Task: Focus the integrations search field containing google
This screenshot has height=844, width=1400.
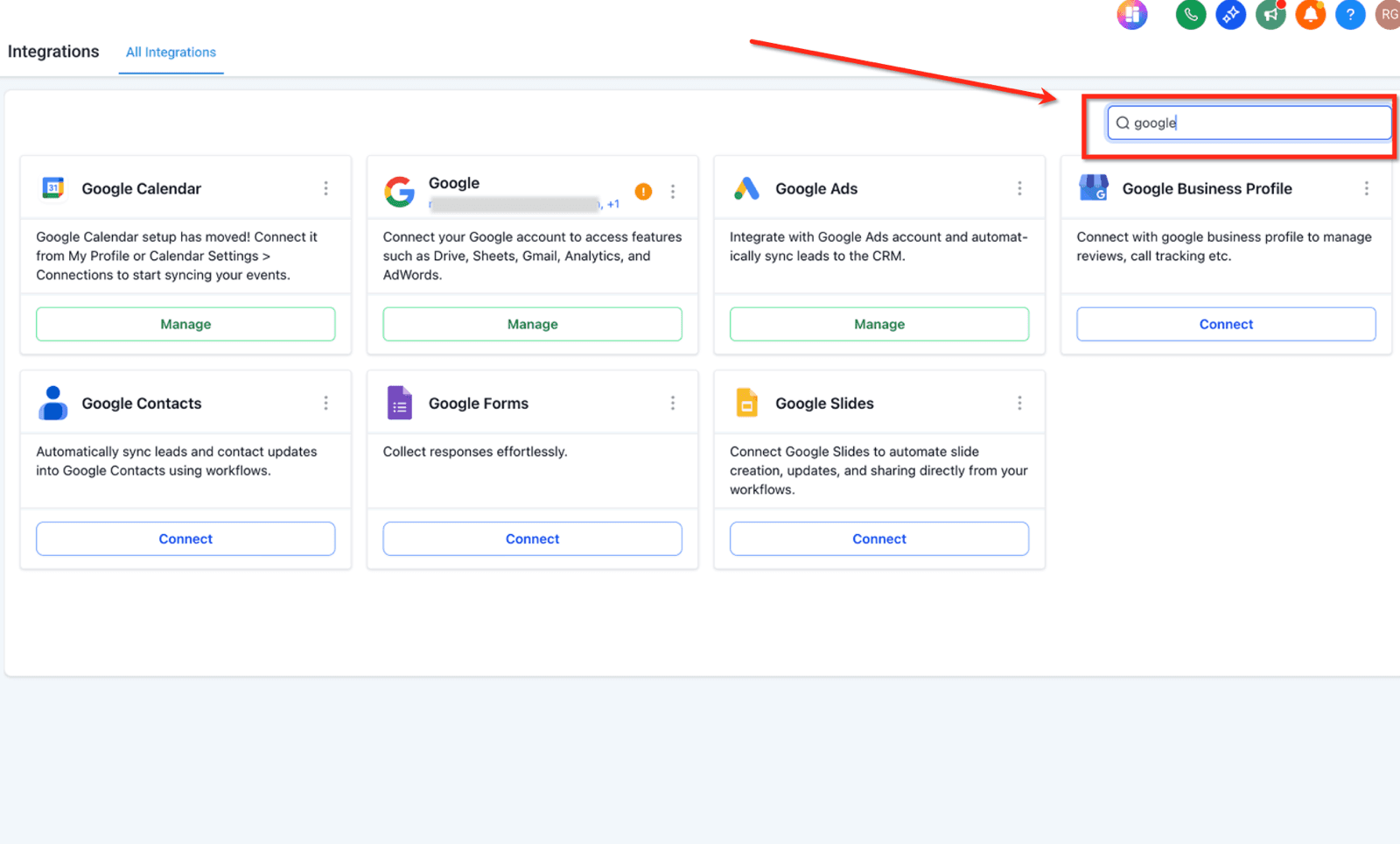Action: (x=1249, y=123)
